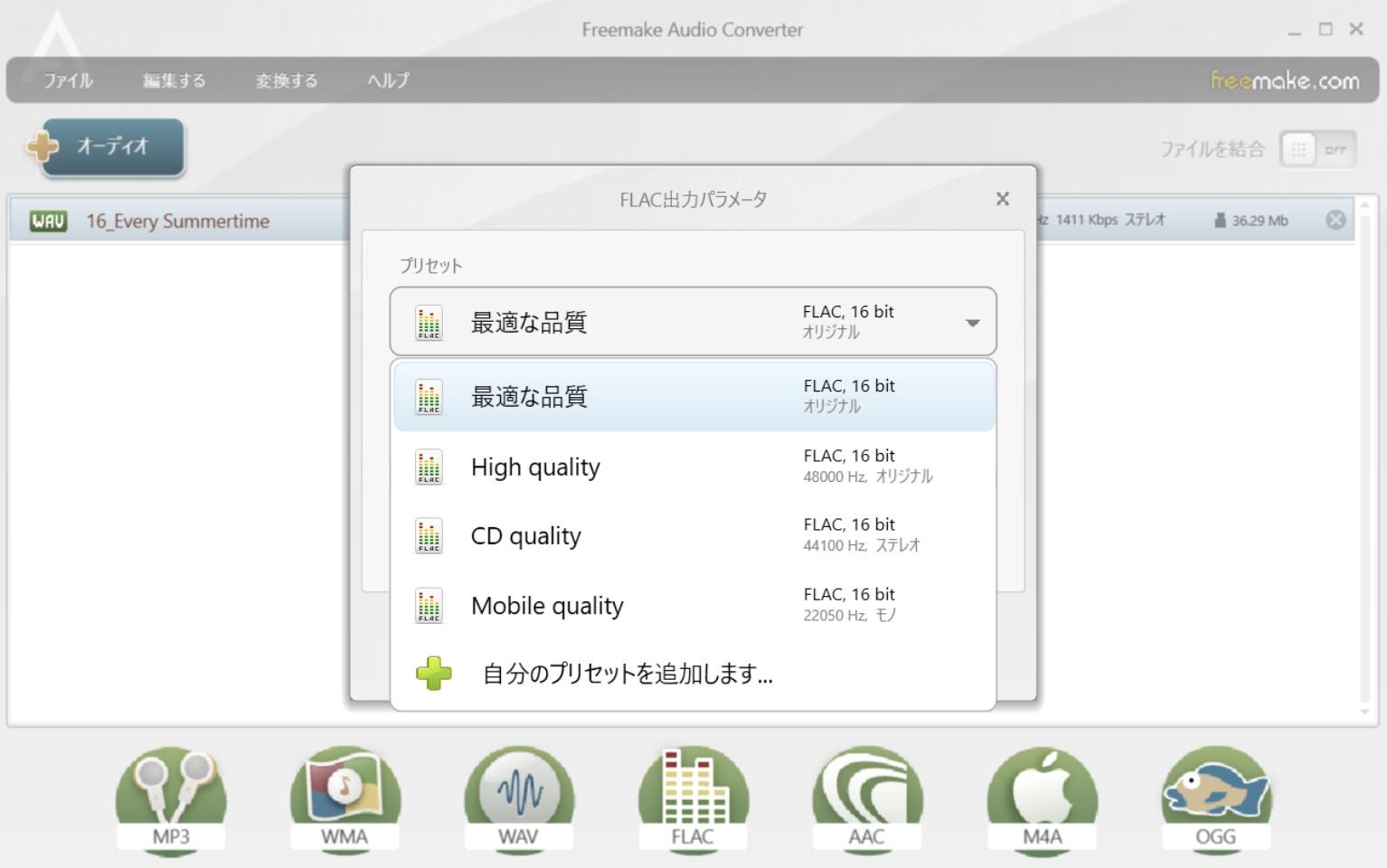The image size is (1387, 868).
Task: Select the FLAC output format icon
Action: (x=693, y=796)
